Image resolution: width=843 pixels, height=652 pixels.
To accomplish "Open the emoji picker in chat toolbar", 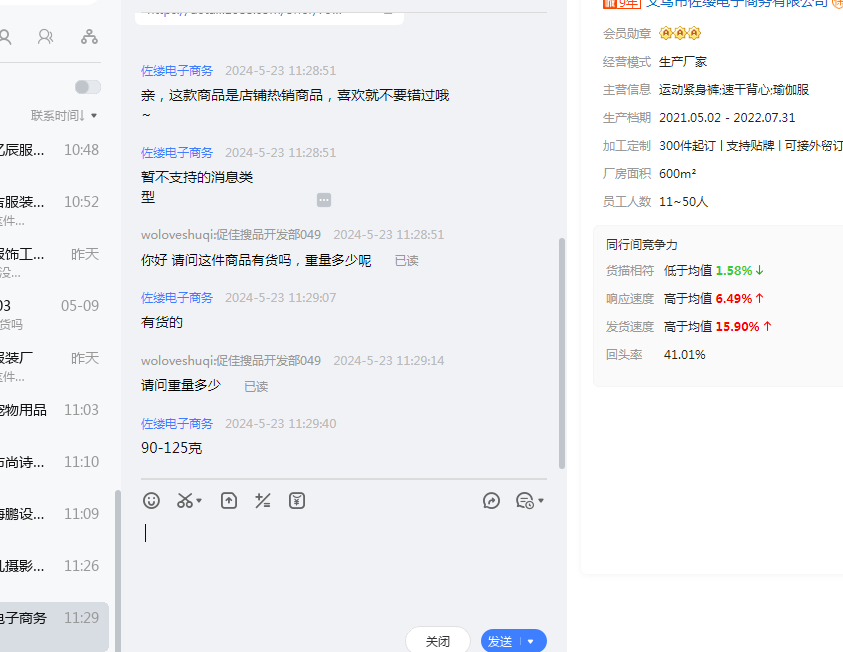I will [x=151, y=501].
